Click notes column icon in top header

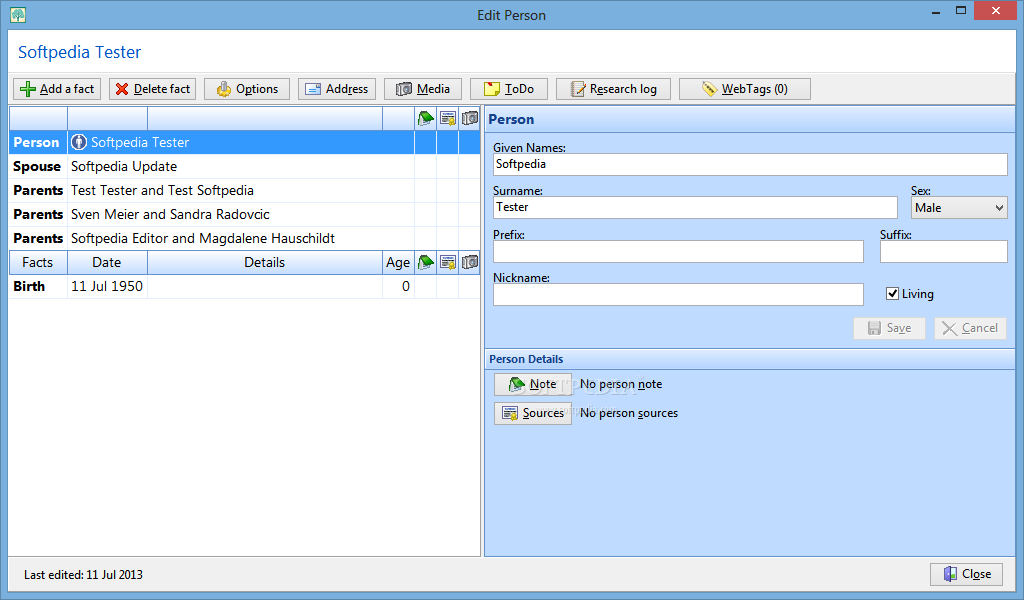[x=426, y=118]
